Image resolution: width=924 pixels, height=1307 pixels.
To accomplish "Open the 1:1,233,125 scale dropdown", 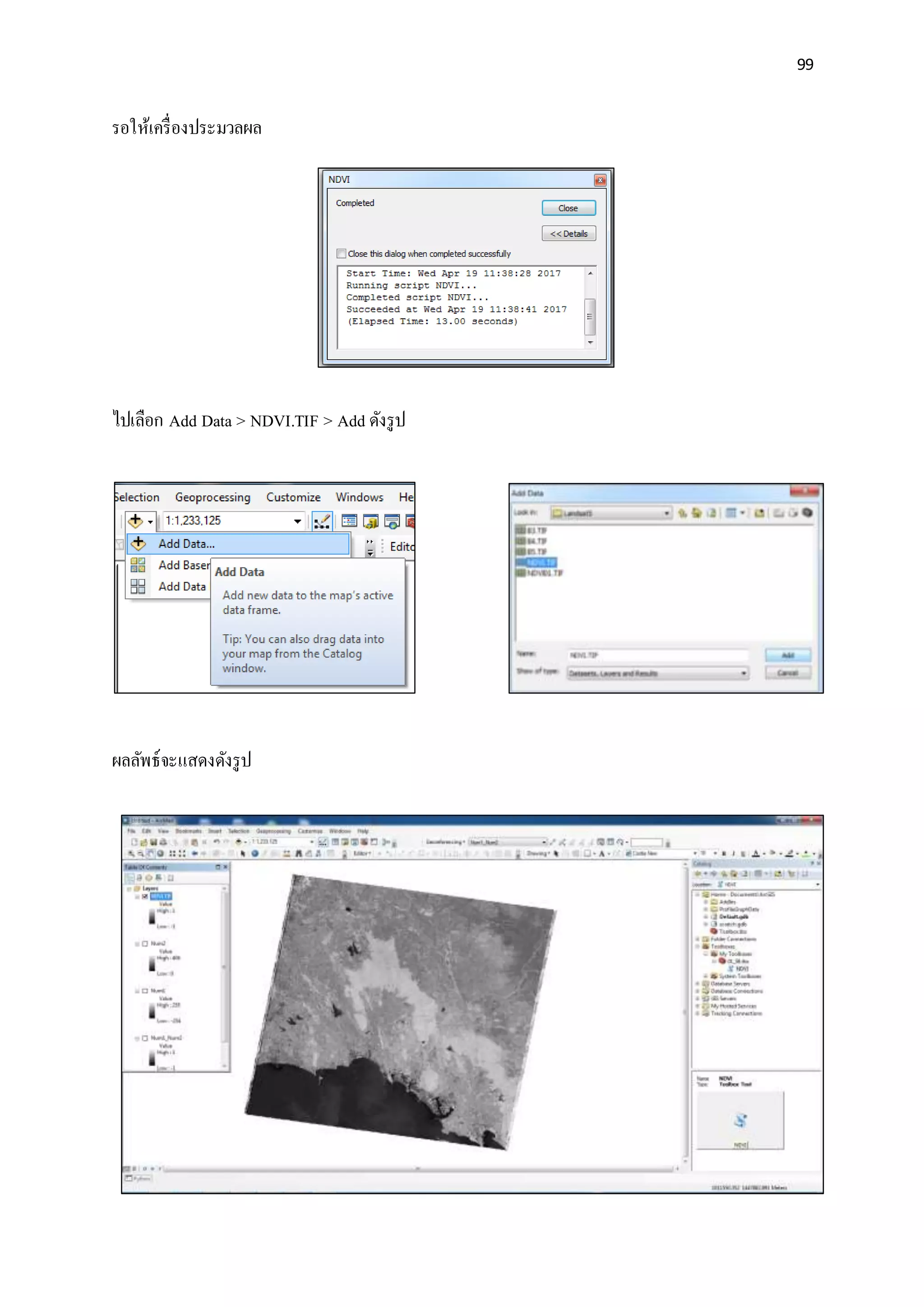I will point(297,521).
